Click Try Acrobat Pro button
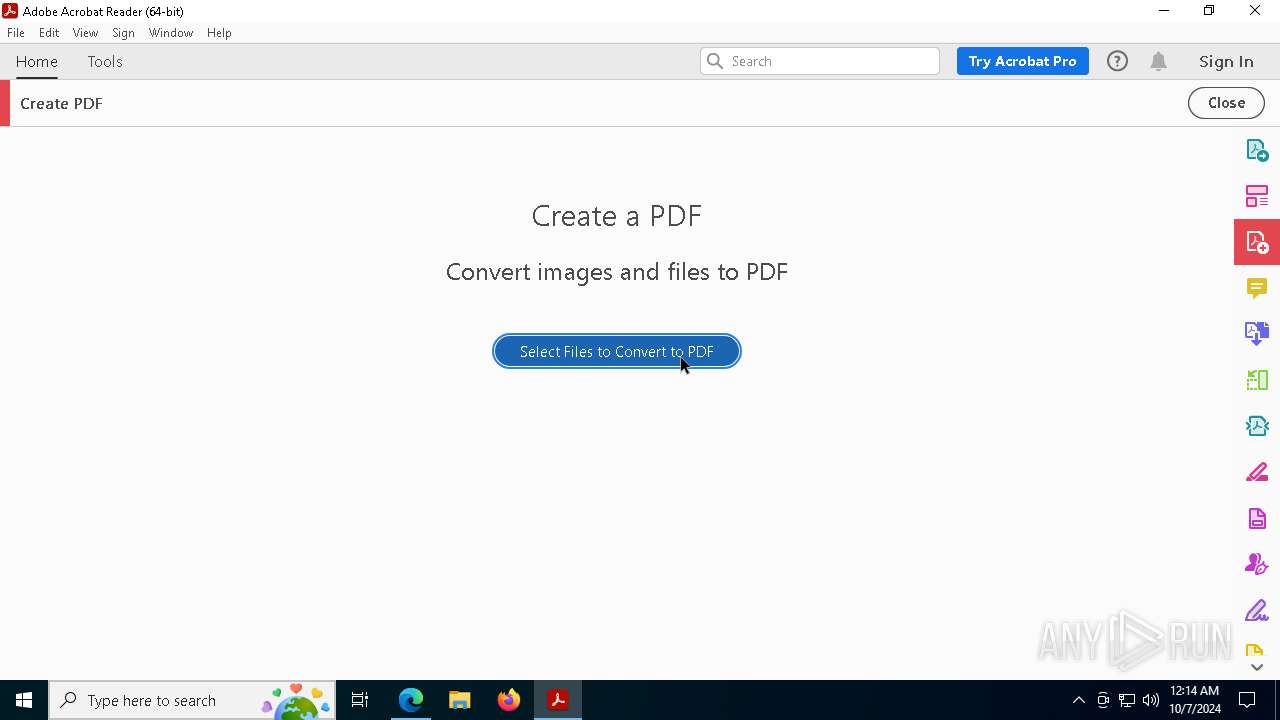 [x=1022, y=61]
